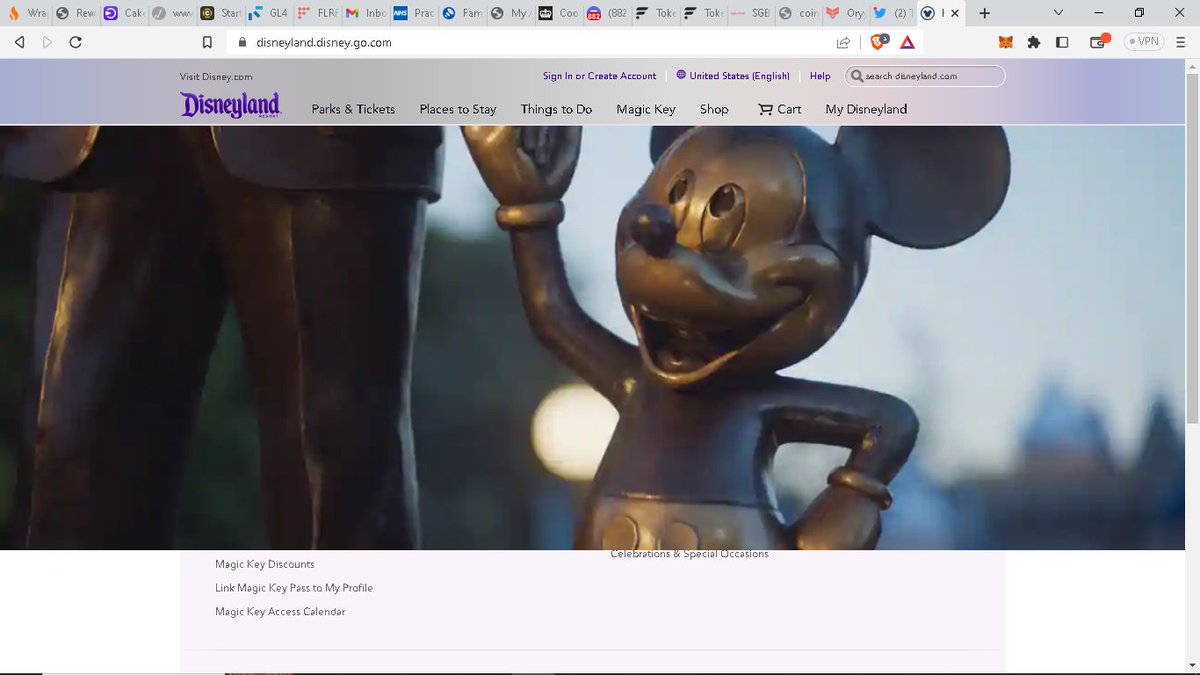Open the Brave Wallet icon

pyautogui.click(x=1099, y=42)
